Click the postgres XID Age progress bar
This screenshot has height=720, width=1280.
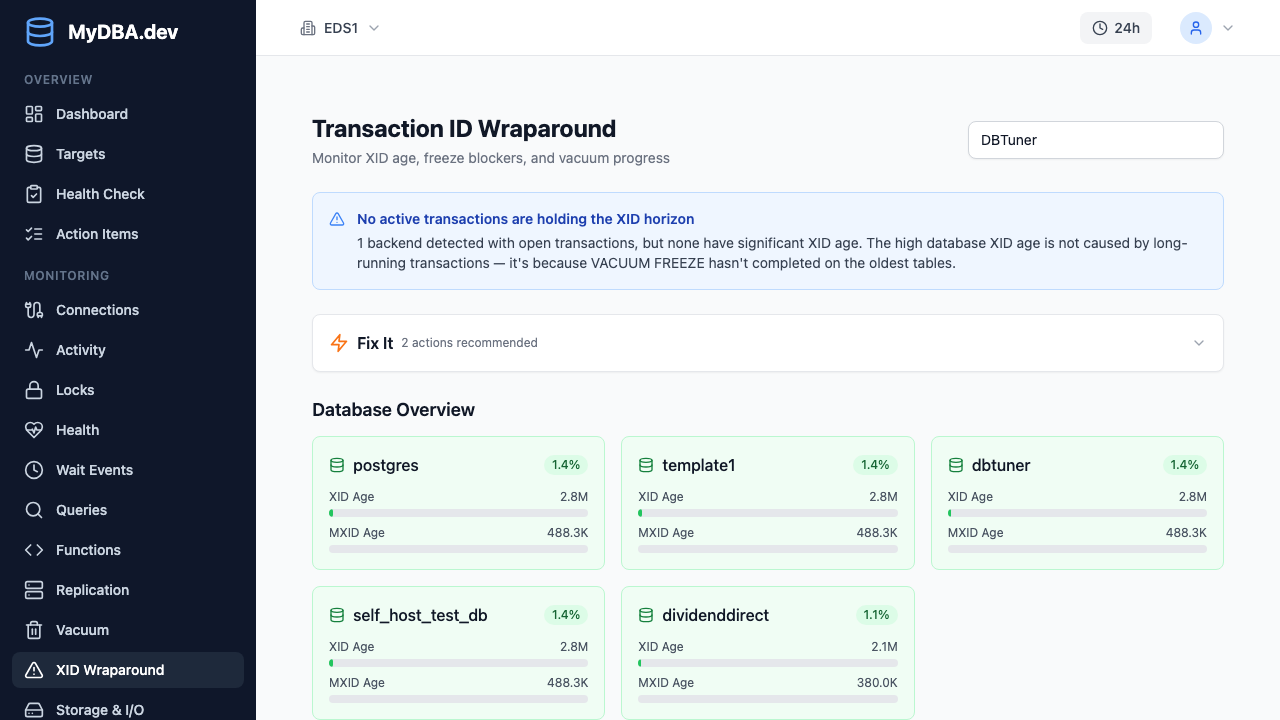point(459,513)
